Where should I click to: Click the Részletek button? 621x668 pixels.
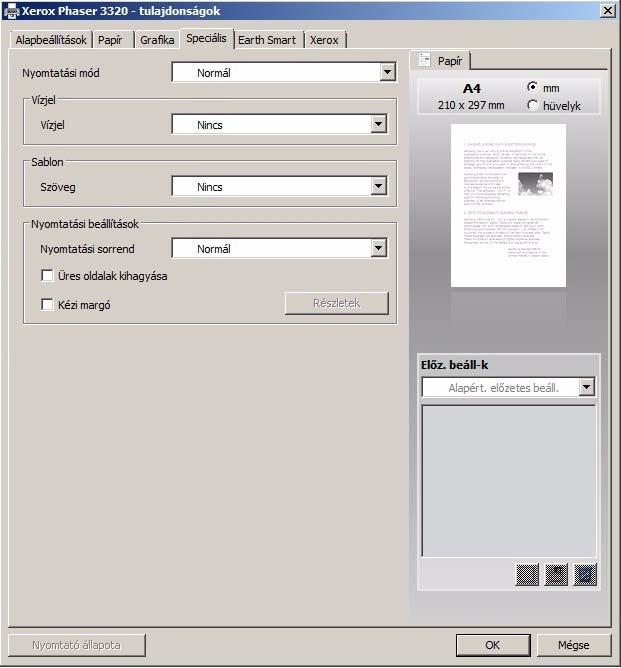tap(336, 303)
